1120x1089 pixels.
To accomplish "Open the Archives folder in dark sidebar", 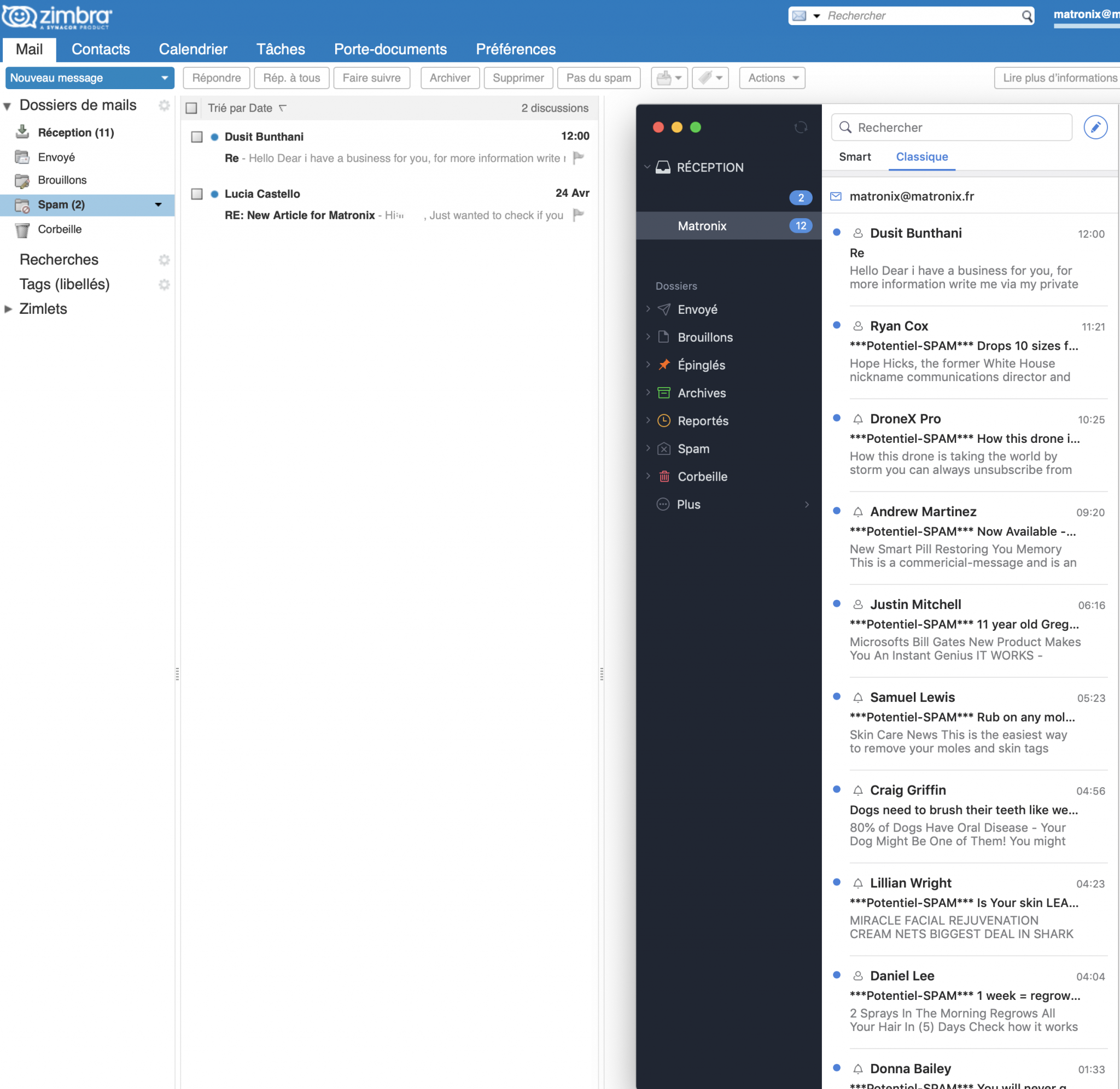I will (701, 393).
